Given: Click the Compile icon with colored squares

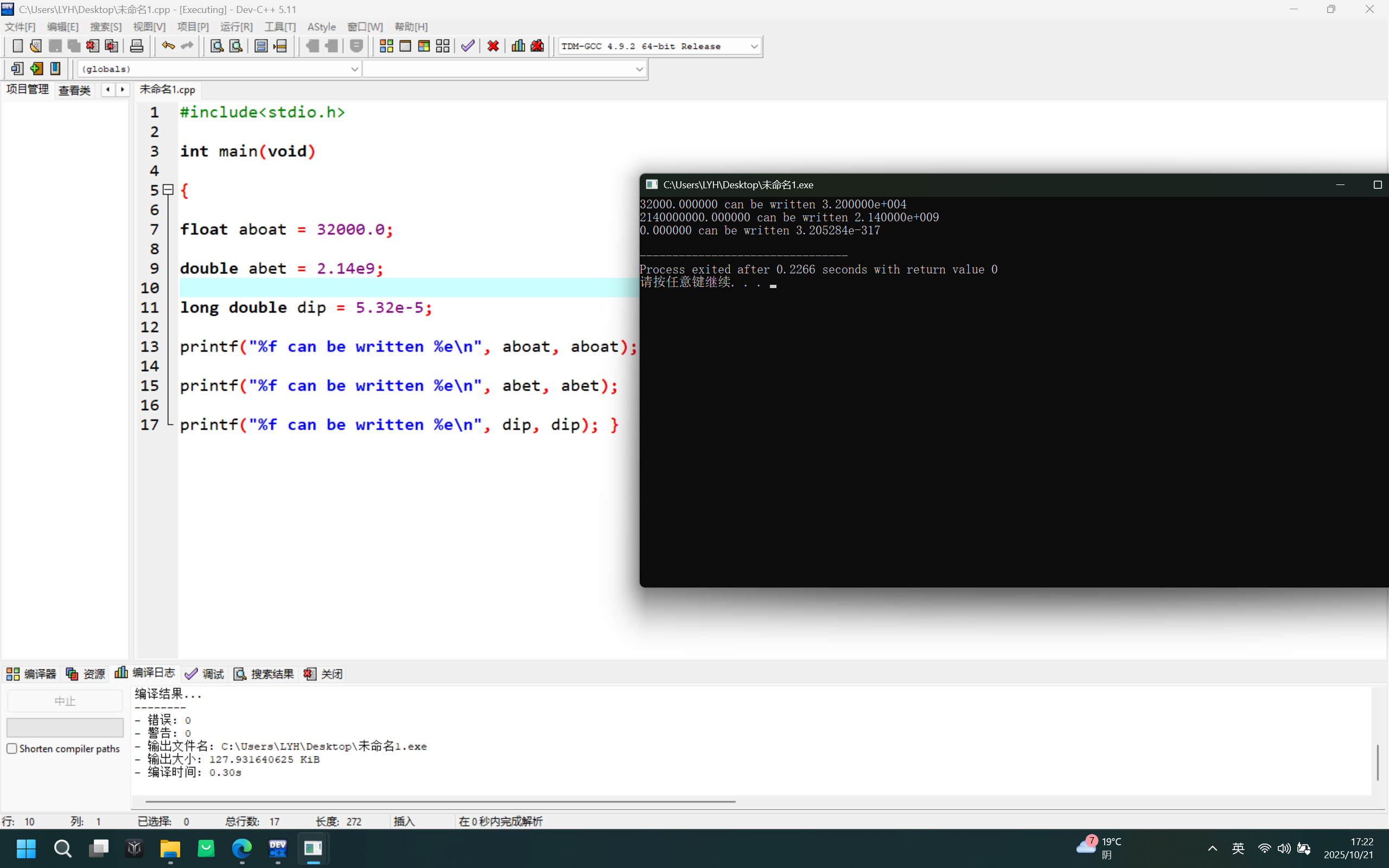Looking at the screenshot, I should (386, 46).
